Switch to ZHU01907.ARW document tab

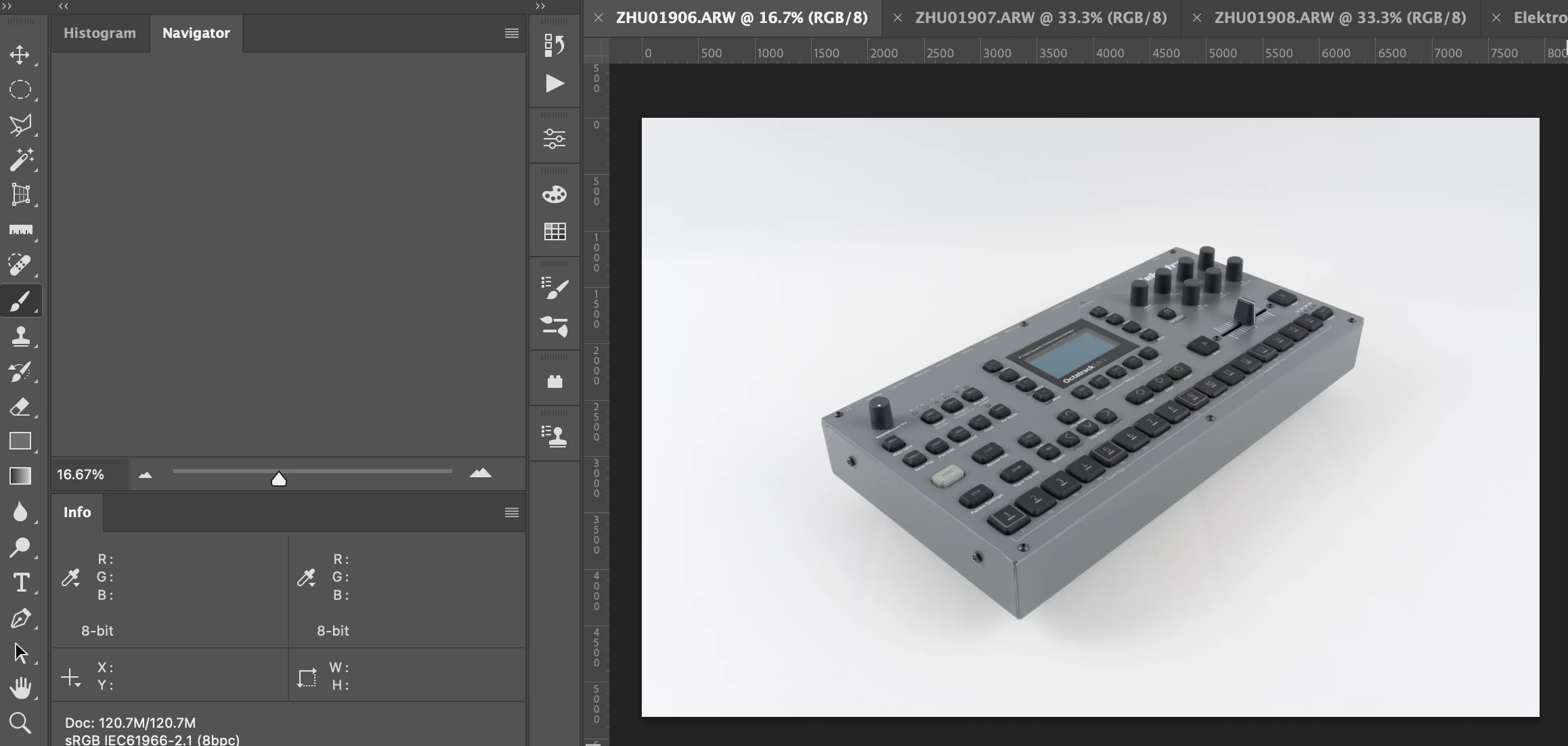tap(1041, 18)
